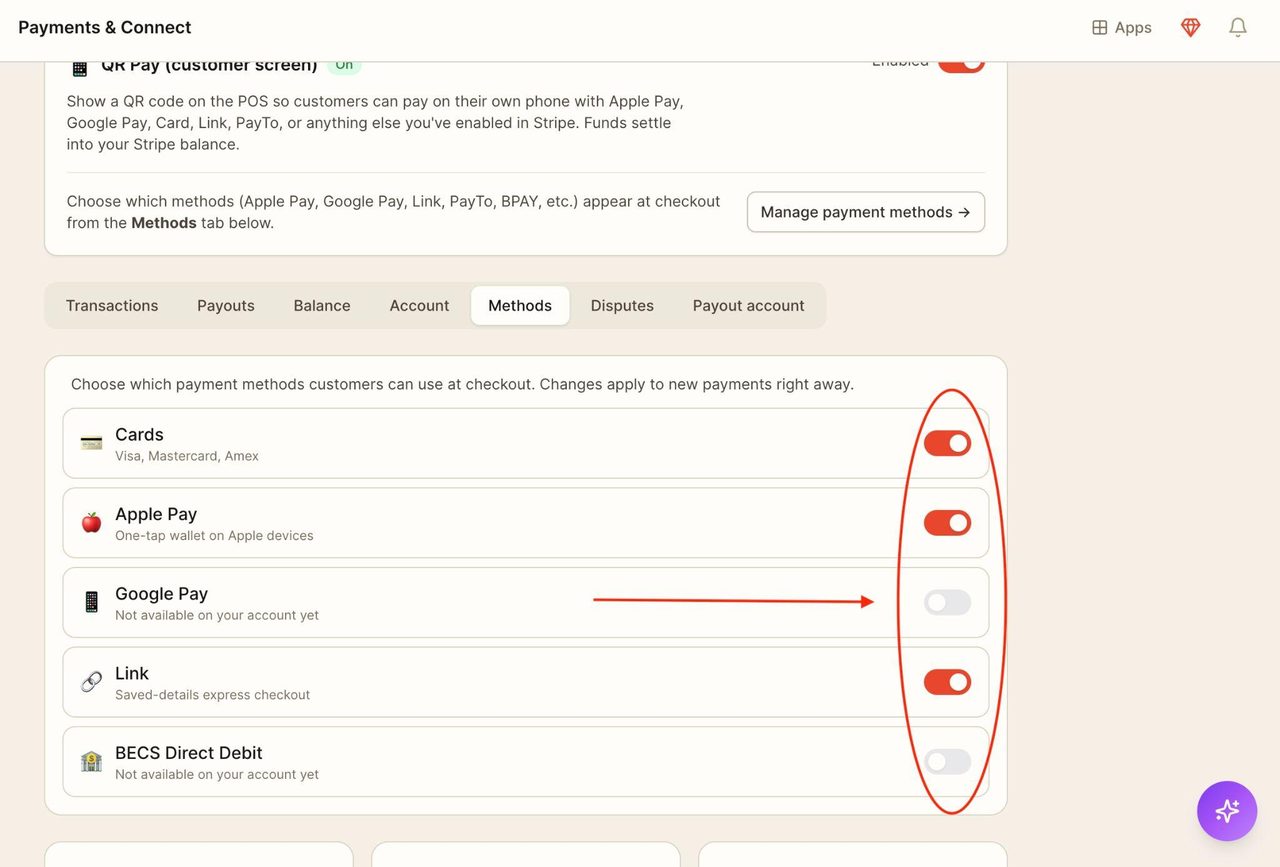Click Not available text under BECS Direct Debit
Viewport: 1280px width, 867px height.
click(x=217, y=775)
